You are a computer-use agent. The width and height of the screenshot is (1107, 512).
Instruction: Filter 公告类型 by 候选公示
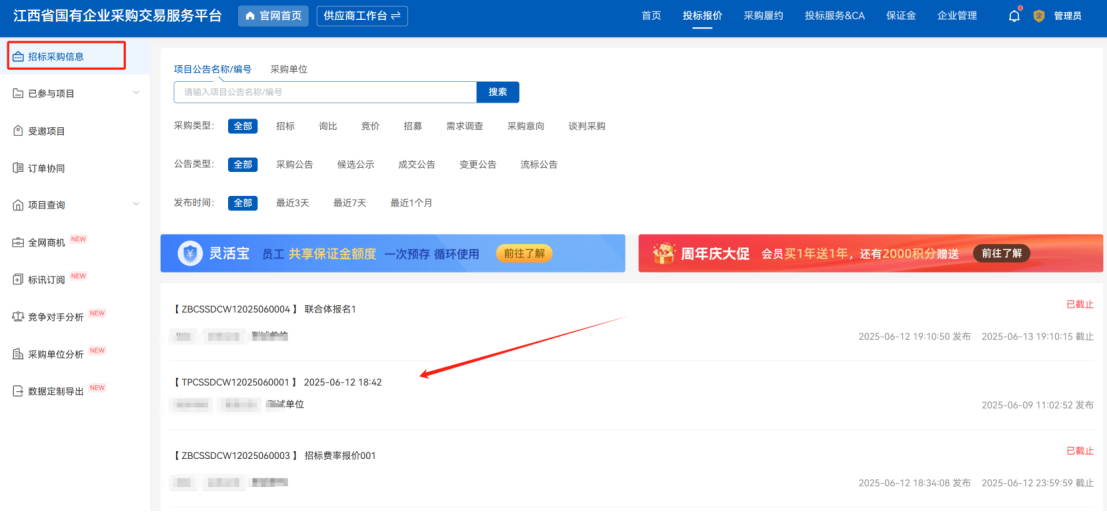(x=356, y=165)
